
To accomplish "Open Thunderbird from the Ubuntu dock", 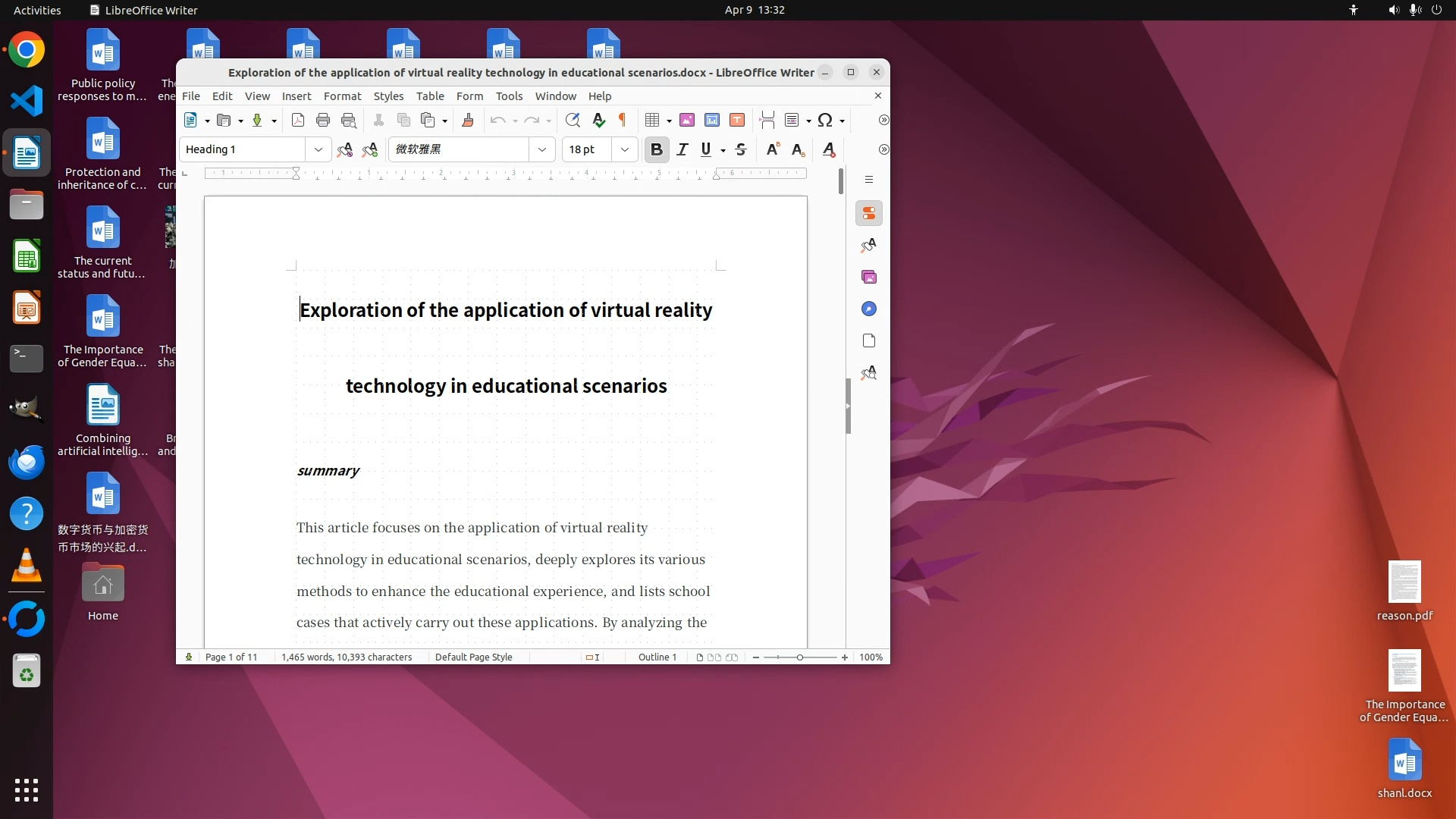I will (27, 462).
